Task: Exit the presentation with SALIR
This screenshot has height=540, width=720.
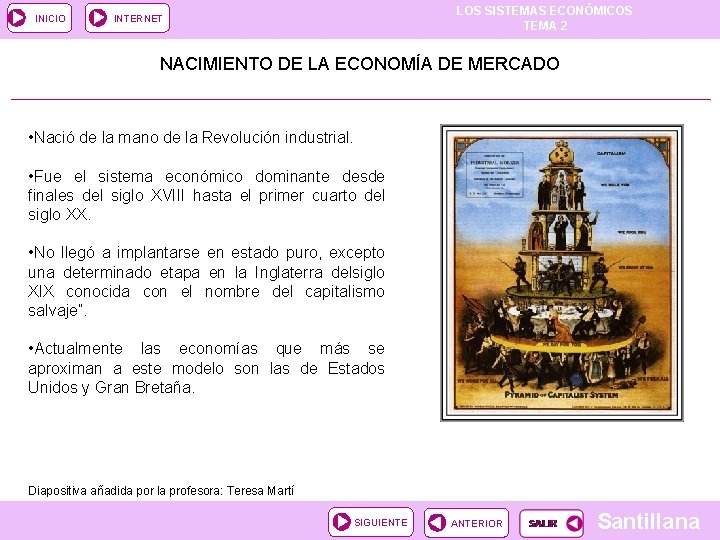Action: point(551,523)
